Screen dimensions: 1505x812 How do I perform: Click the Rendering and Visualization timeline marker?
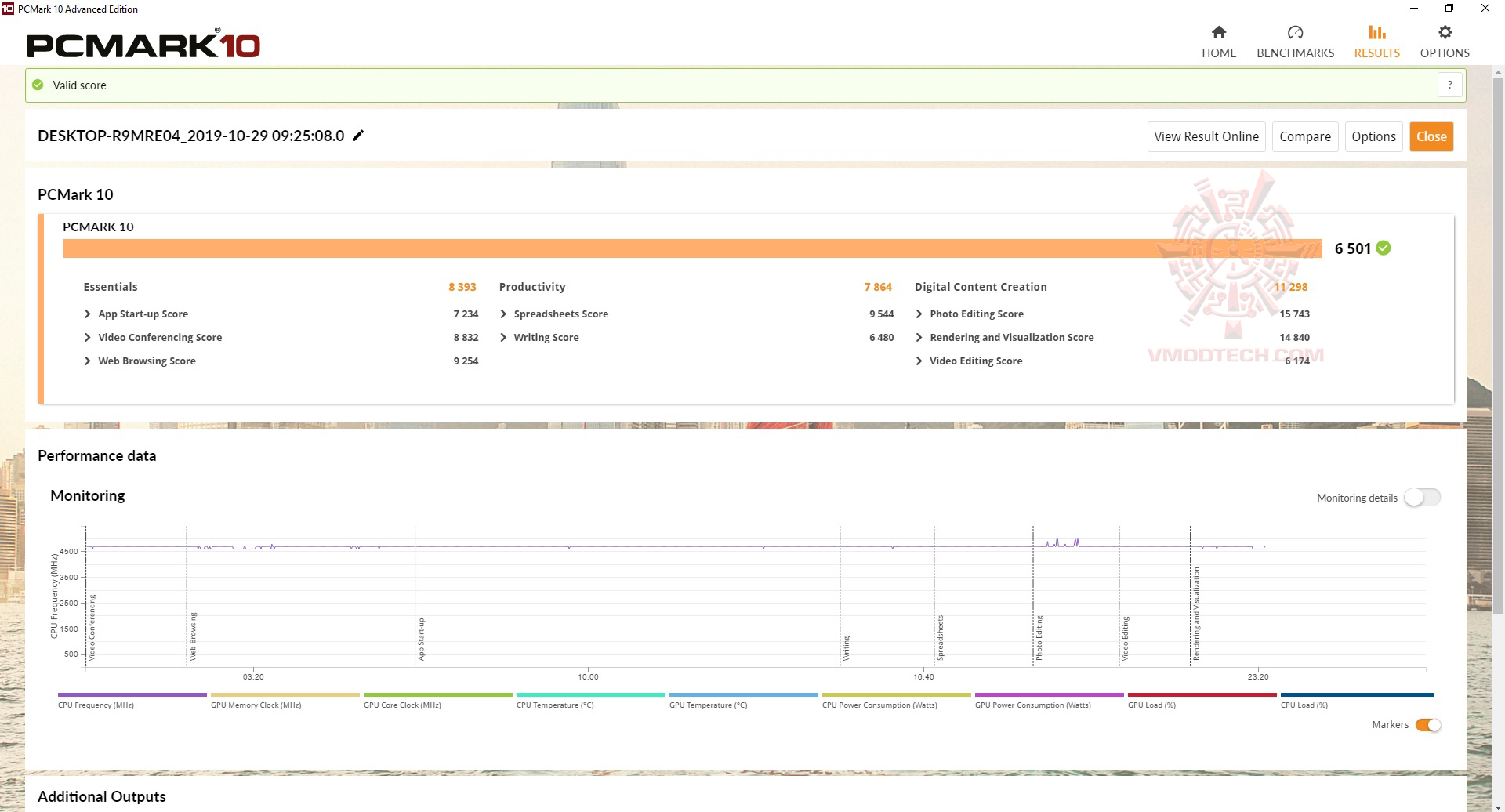[1196, 614]
